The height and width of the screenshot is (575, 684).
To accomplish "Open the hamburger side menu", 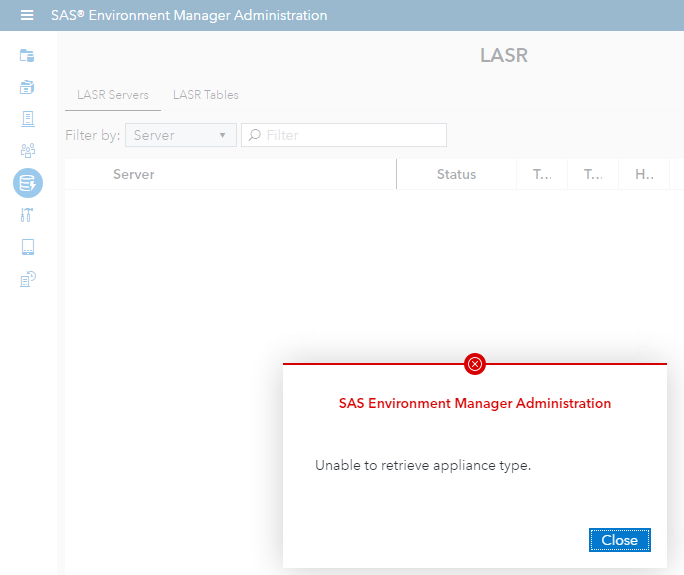I will point(27,15).
